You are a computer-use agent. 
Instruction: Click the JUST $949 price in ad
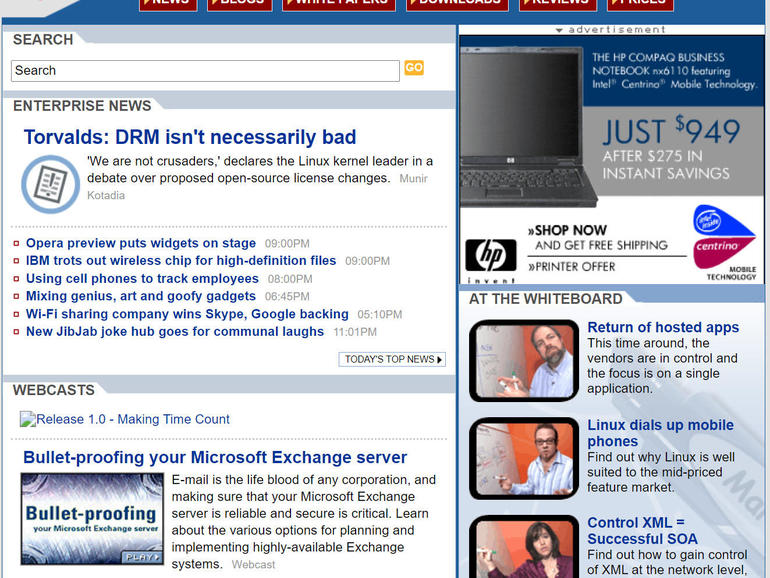671,131
